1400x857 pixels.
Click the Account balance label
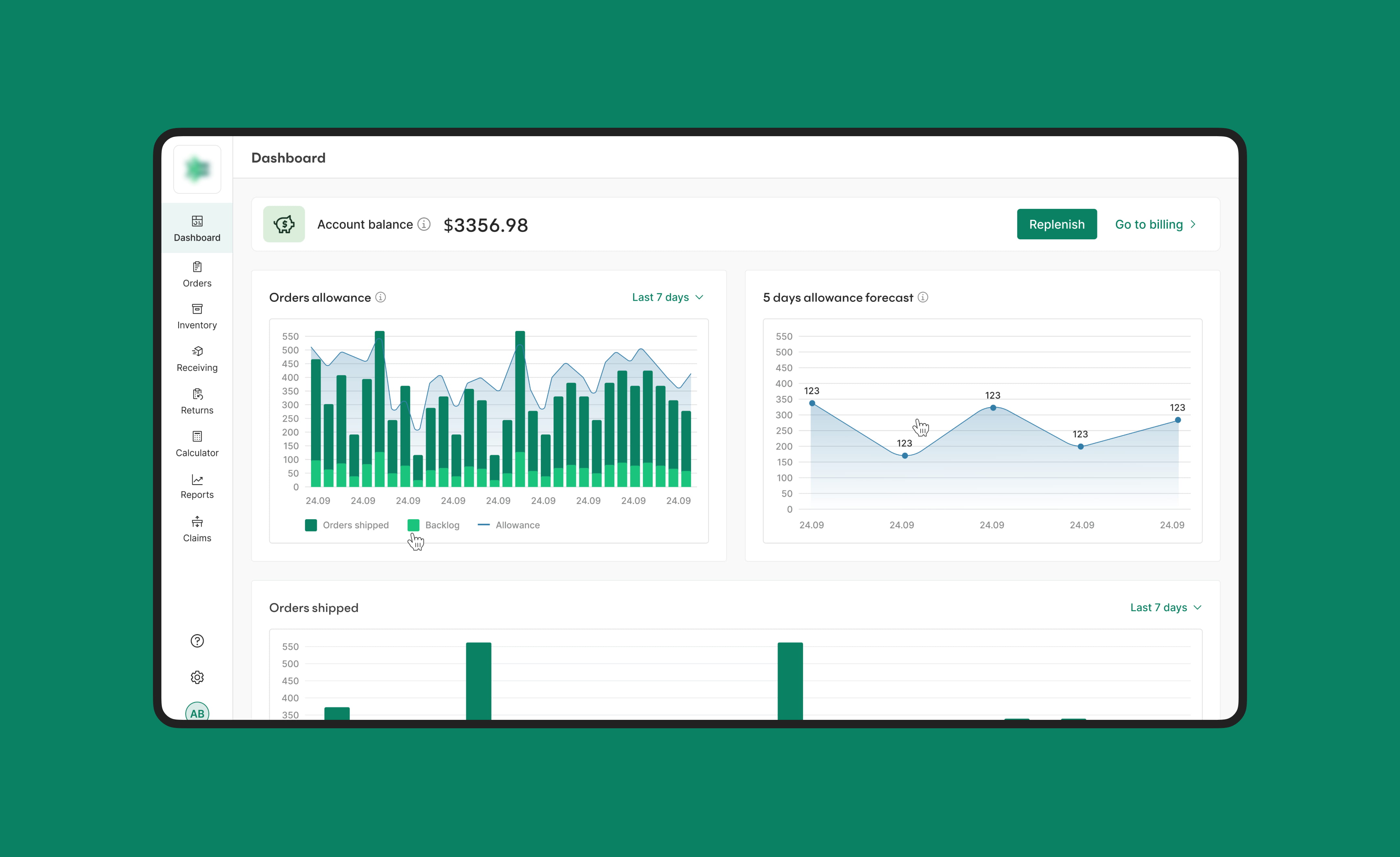(x=365, y=224)
